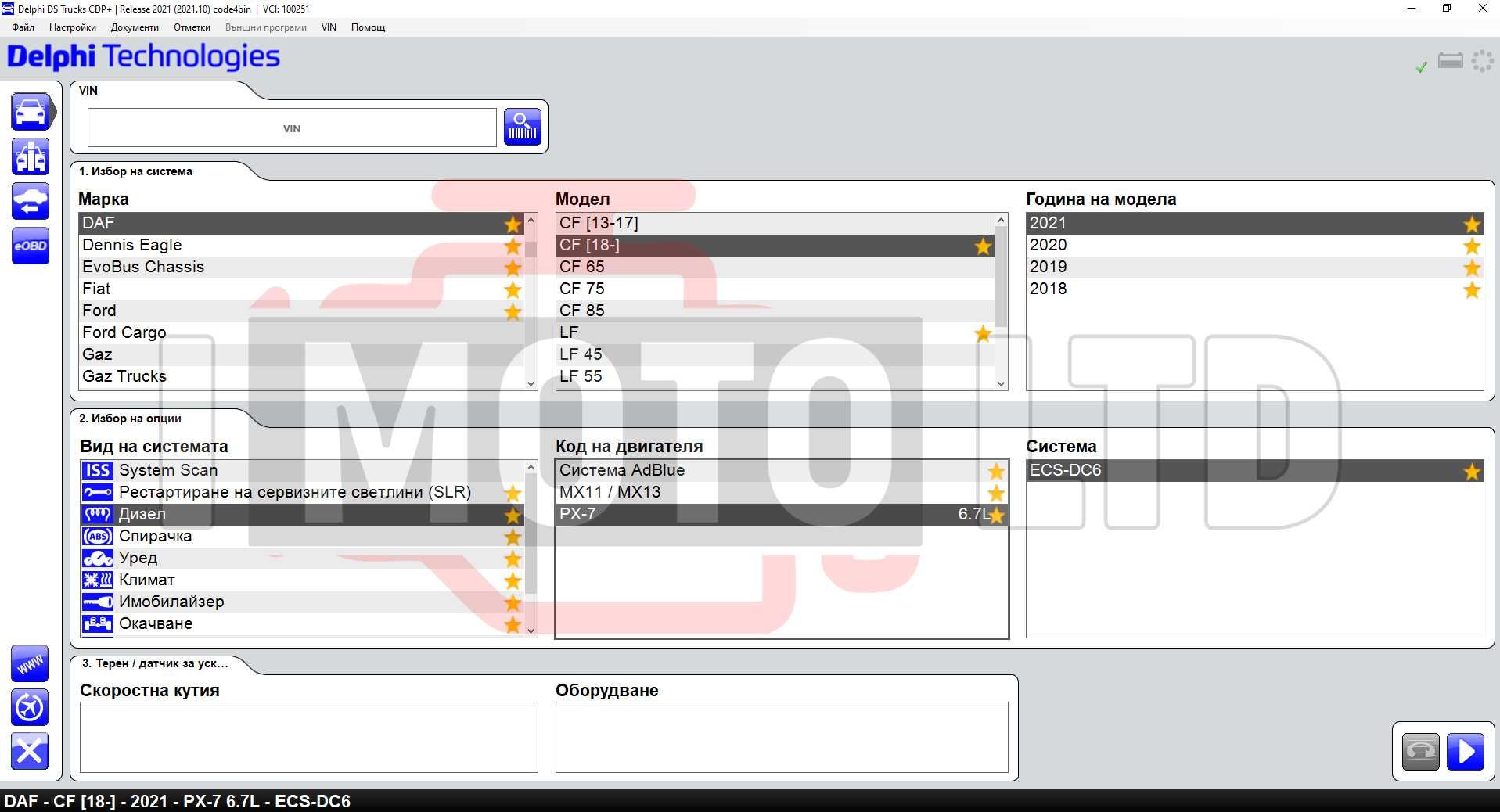Open the technician diagnostics sidebar icon
This screenshot has height=812, width=1500.
click(31, 156)
